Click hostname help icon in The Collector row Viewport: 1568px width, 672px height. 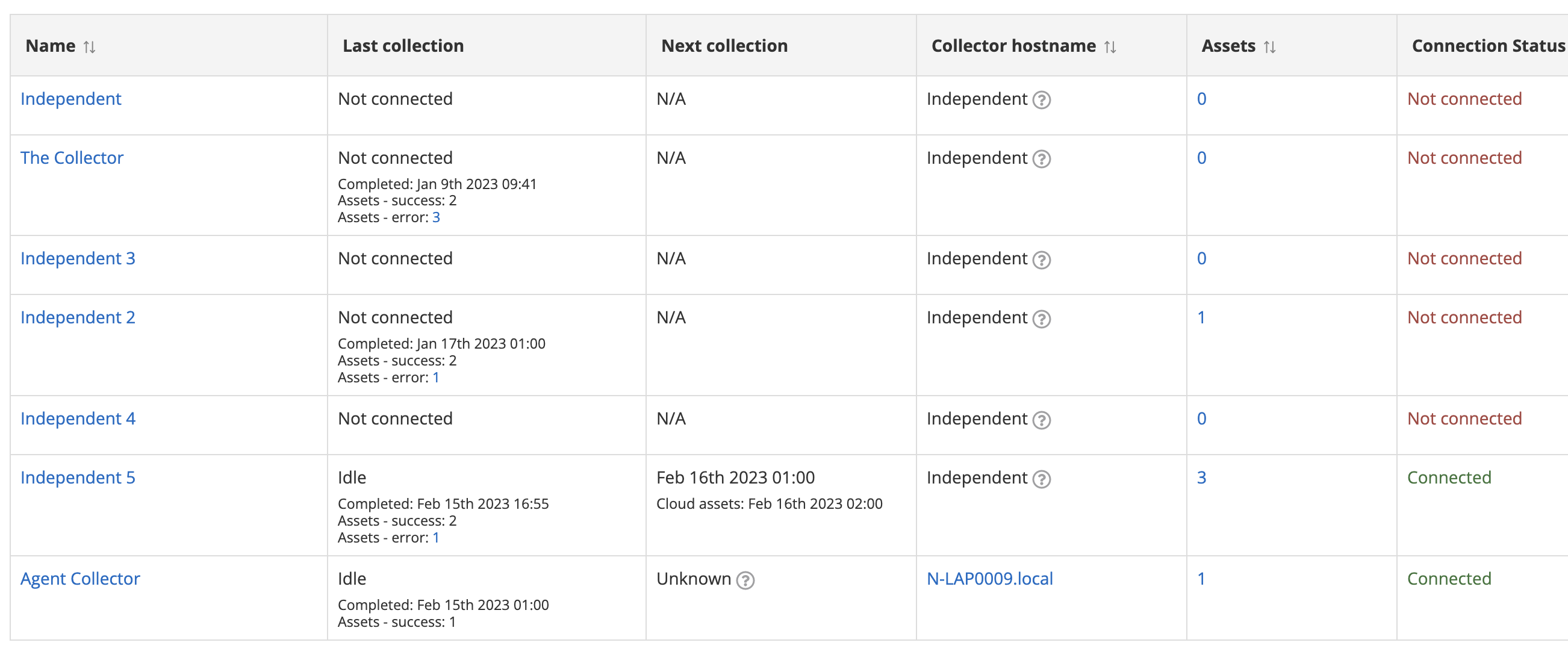click(1042, 159)
